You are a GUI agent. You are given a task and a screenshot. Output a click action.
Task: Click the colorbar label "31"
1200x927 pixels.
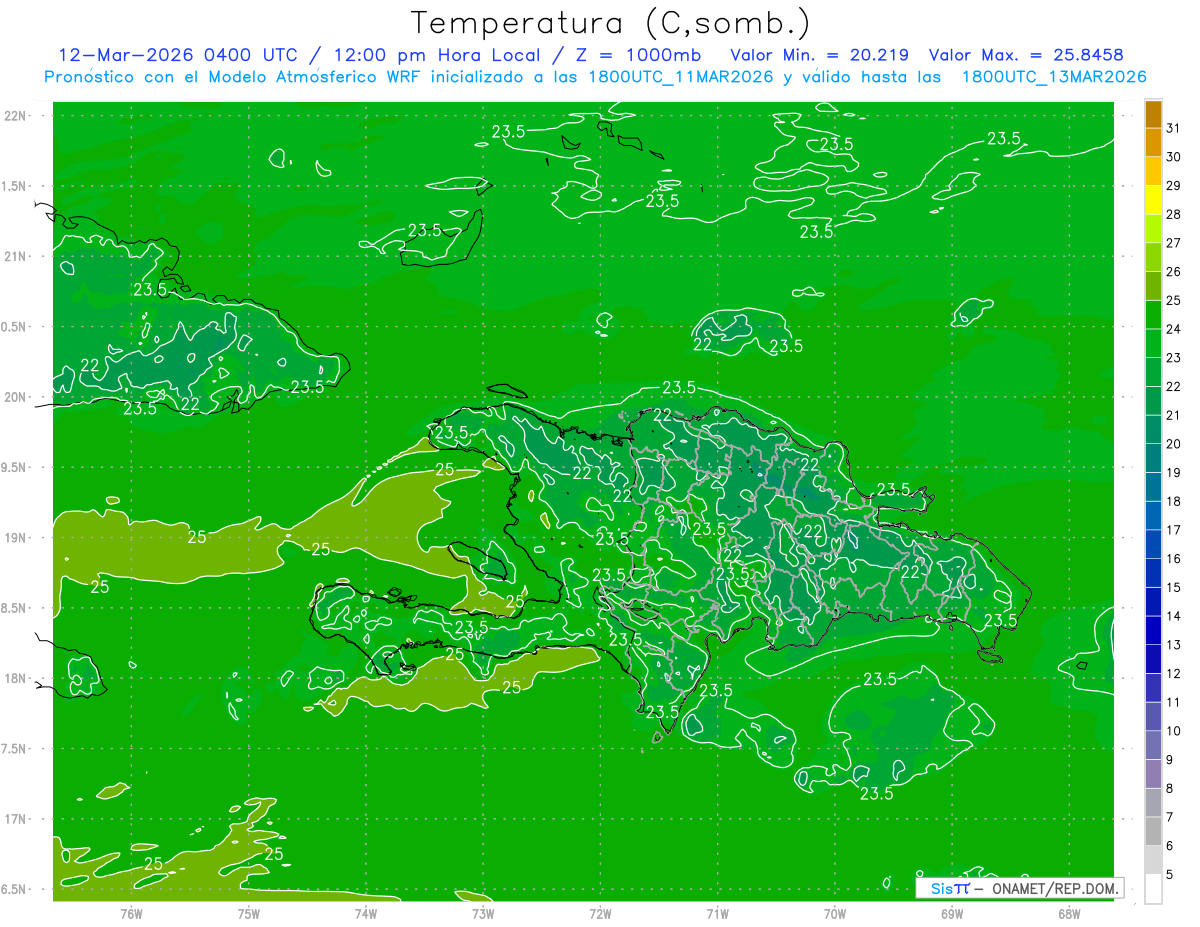coord(1173,128)
